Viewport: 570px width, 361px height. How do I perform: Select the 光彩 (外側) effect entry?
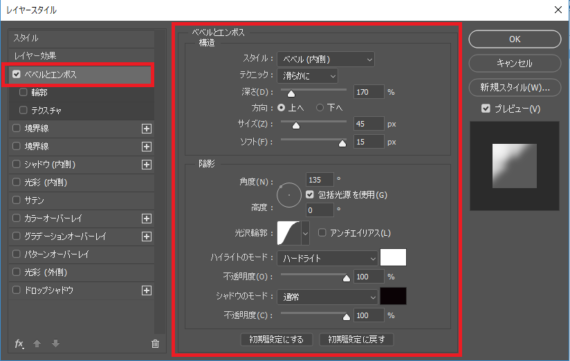pyautogui.click(x=81, y=272)
